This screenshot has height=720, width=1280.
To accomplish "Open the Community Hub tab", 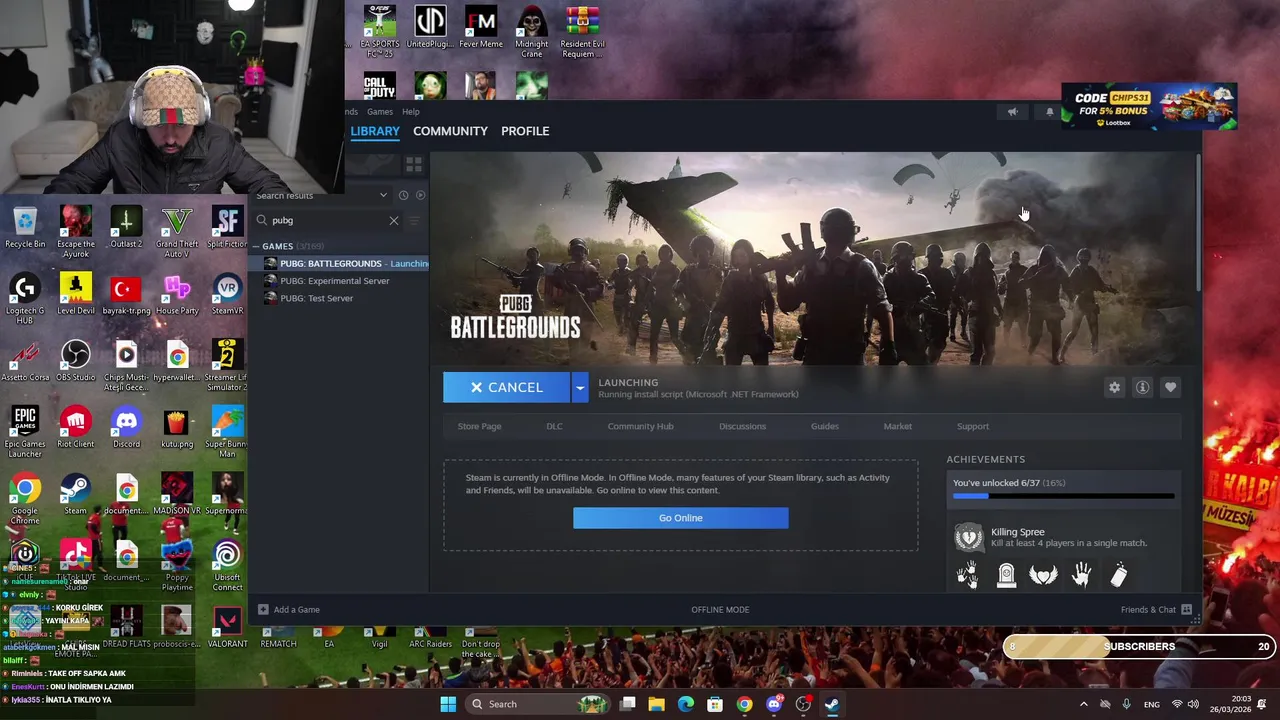I will (640, 426).
